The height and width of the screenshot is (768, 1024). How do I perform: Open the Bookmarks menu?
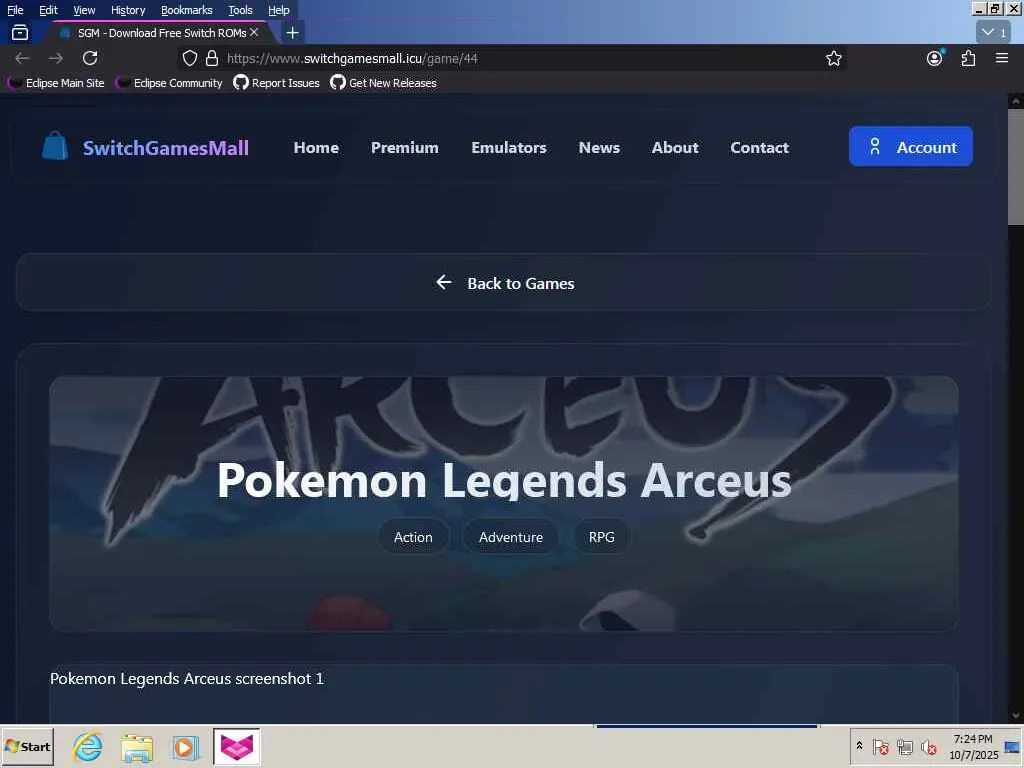(x=187, y=10)
